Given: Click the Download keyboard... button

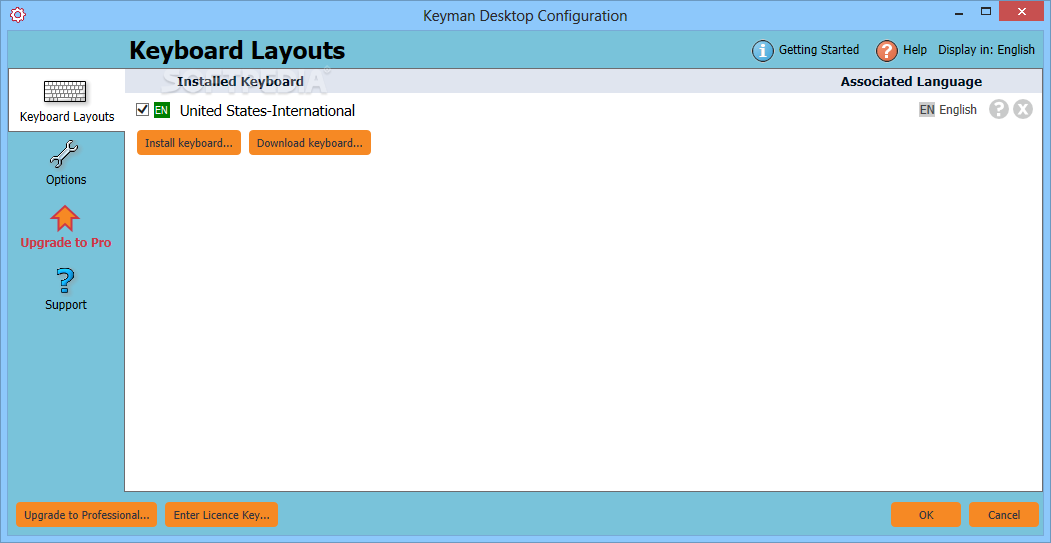Looking at the screenshot, I should (x=310, y=143).
